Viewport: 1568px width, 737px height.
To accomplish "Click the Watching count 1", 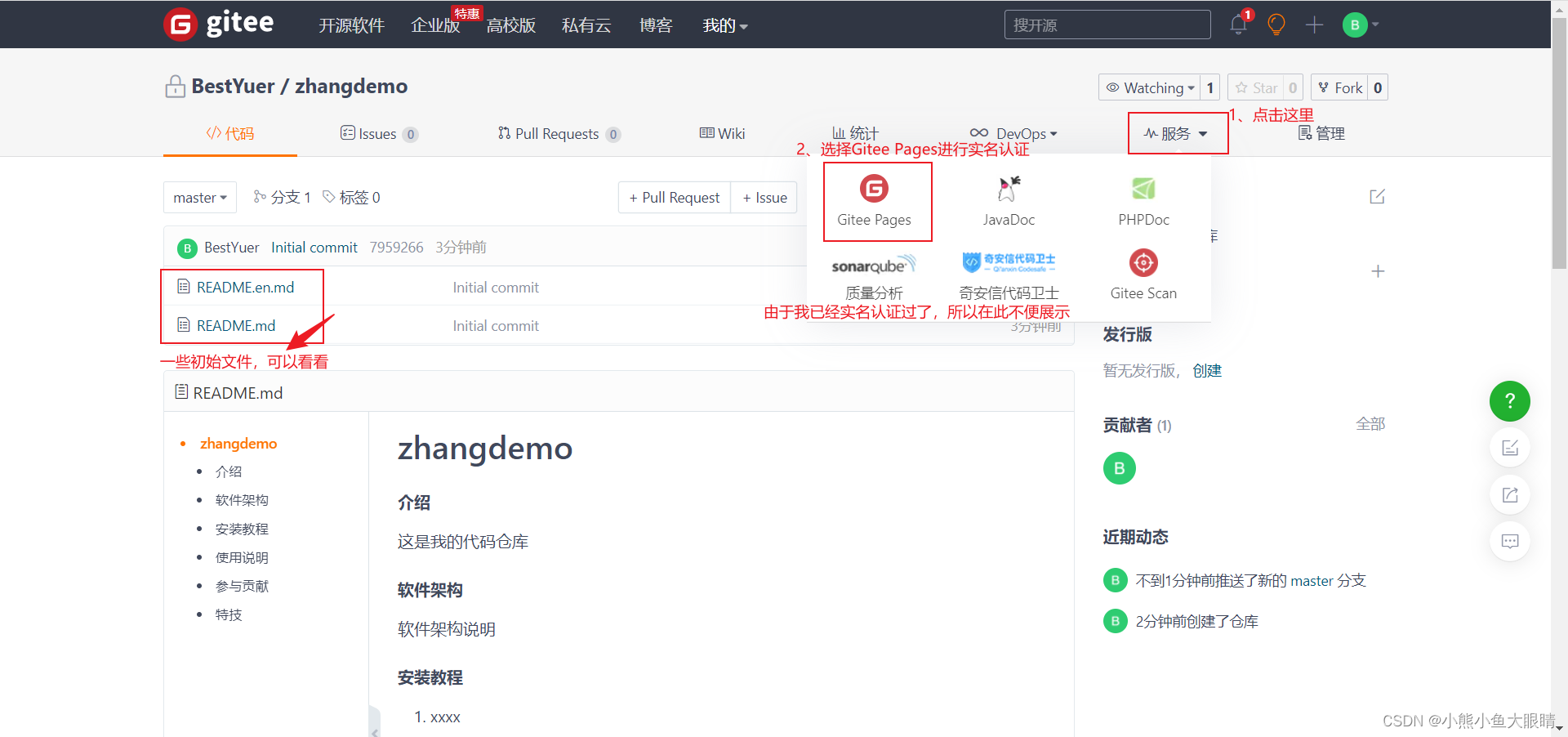I will click(1209, 87).
